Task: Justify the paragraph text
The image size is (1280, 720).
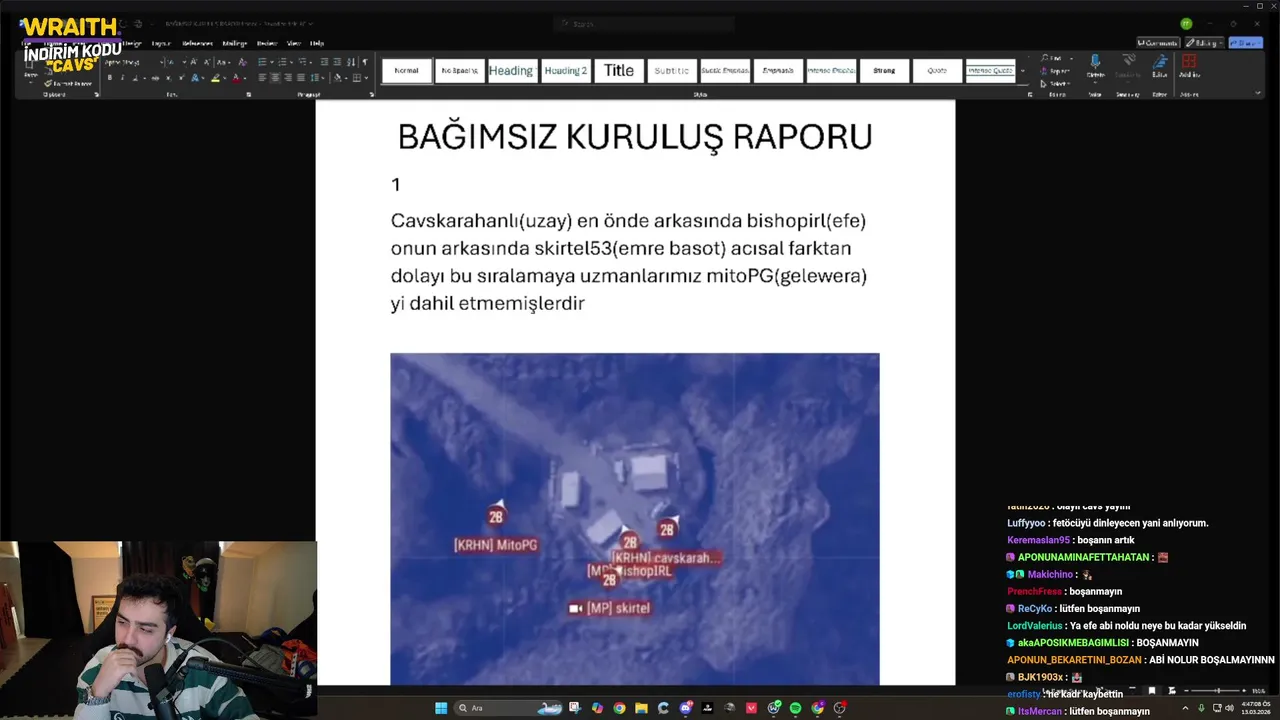Action: [x=301, y=77]
